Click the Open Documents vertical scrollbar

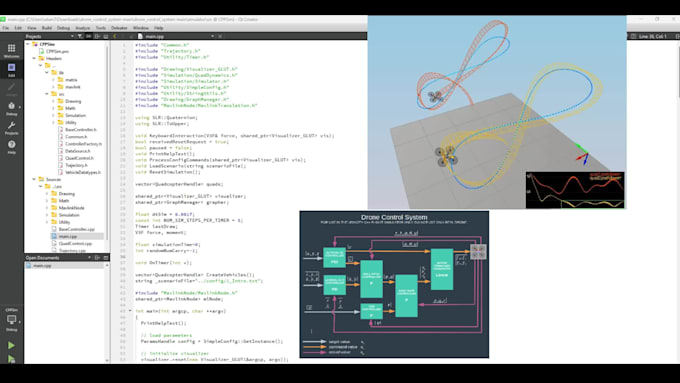pos(107,312)
